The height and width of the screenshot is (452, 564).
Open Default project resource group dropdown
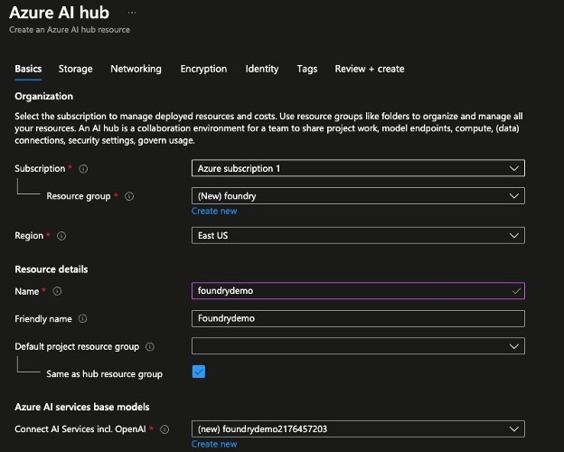(358, 346)
